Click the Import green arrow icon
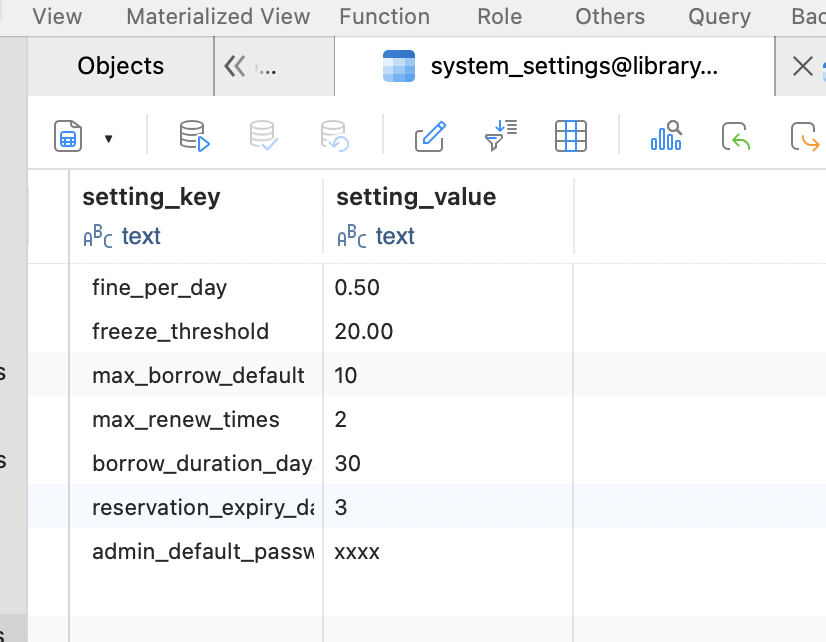The width and height of the screenshot is (826, 642). pos(736,136)
